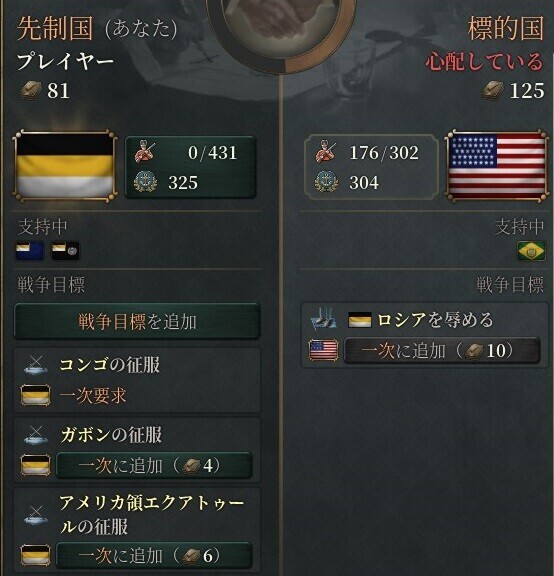Click the crossed swords icon by ガボンの征服
This screenshot has width=554, height=576.
[35, 436]
